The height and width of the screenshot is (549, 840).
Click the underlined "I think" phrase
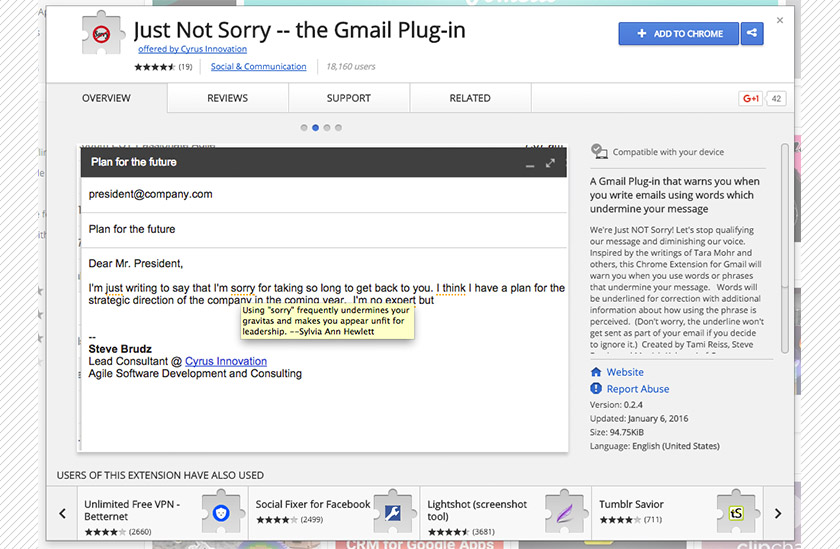pyautogui.click(x=451, y=288)
